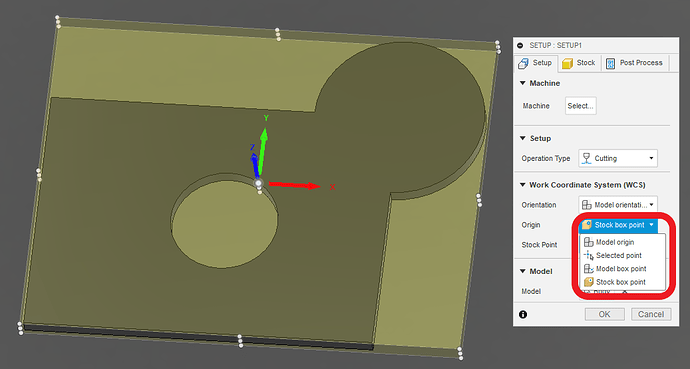
Task: Choose Model box point option
Action: click(622, 268)
